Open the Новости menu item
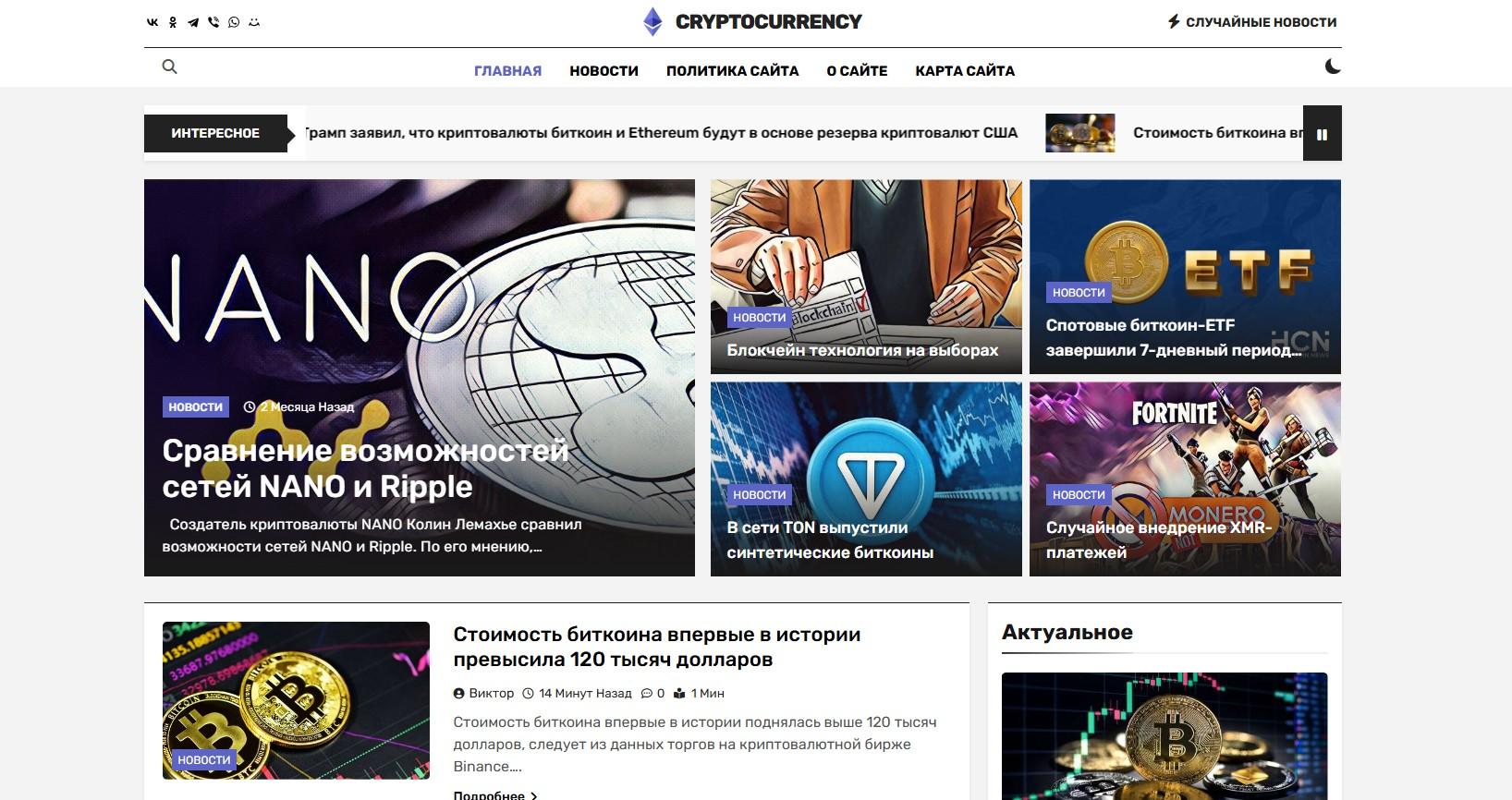The image size is (1512, 800). click(604, 71)
